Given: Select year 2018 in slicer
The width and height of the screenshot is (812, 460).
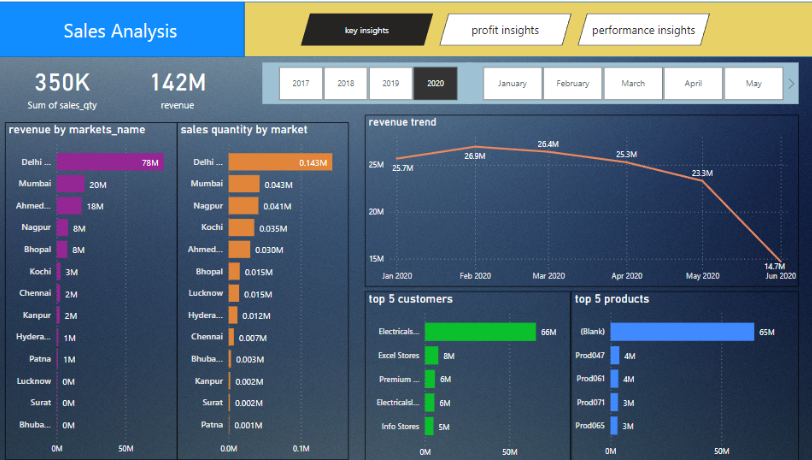Looking at the screenshot, I should [345, 84].
